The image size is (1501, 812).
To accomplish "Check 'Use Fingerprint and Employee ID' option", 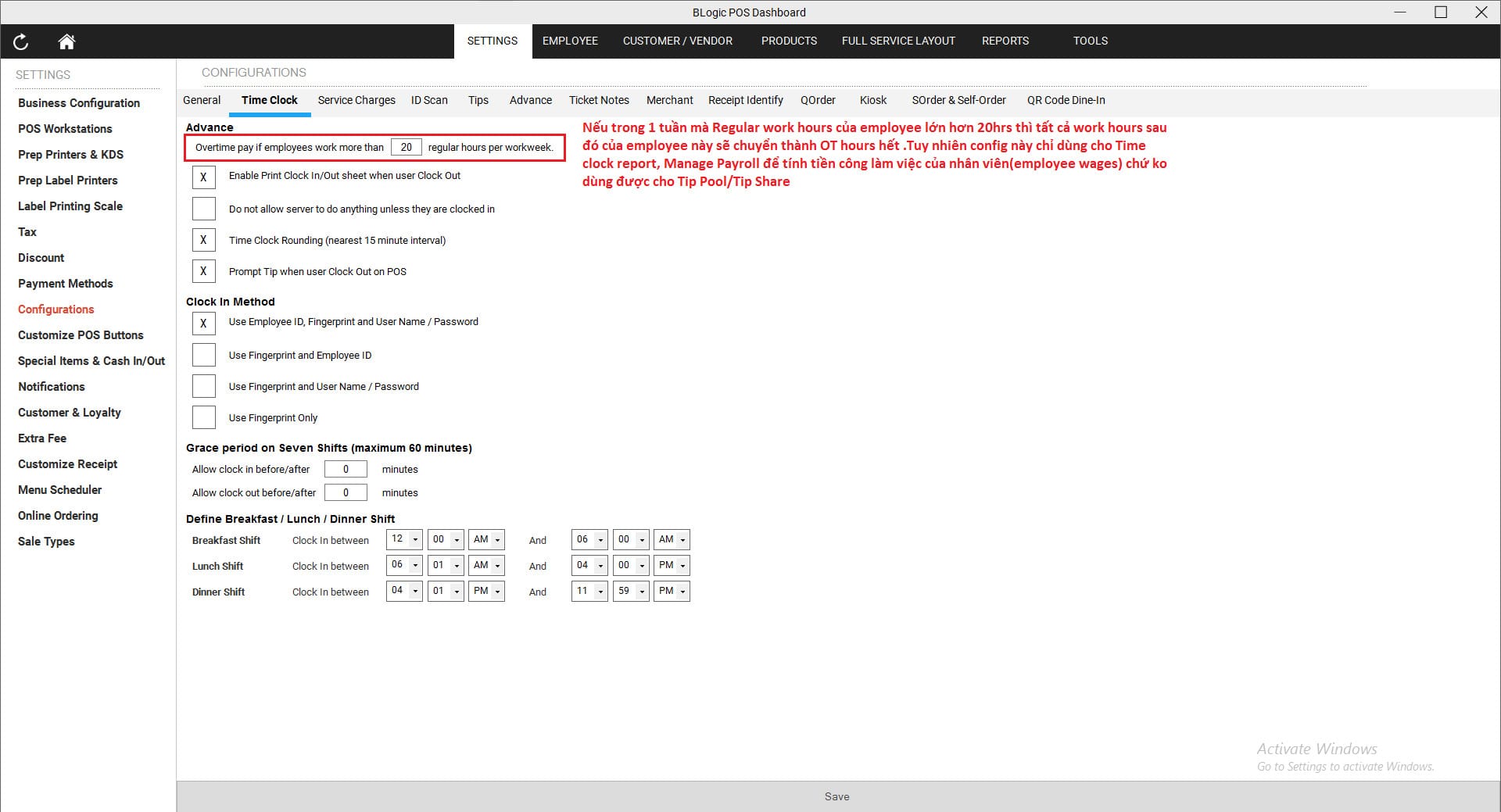I will pos(203,354).
